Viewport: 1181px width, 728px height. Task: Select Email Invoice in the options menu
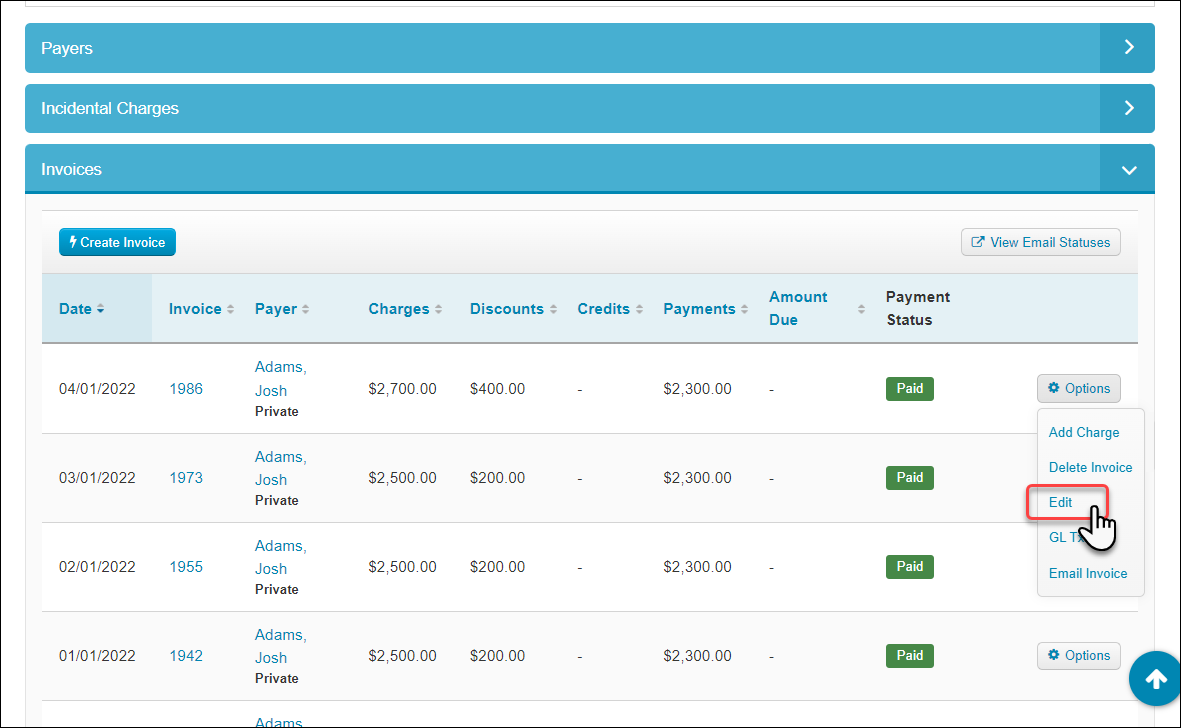[x=1088, y=574]
